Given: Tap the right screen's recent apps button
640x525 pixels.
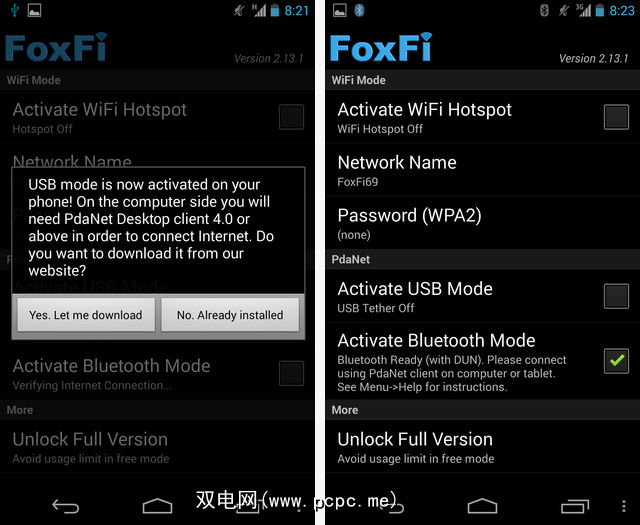Looking at the screenshot, I should pos(575,506).
